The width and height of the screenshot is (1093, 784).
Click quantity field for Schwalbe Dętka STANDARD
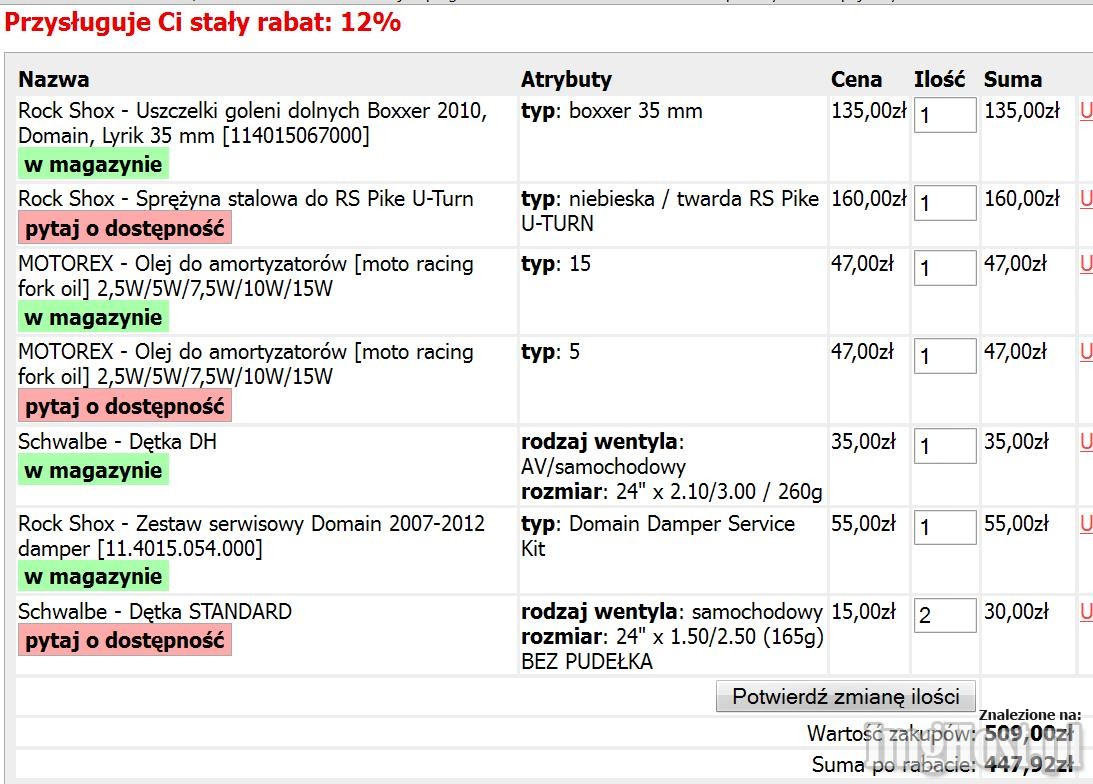[x=945, y=615]
